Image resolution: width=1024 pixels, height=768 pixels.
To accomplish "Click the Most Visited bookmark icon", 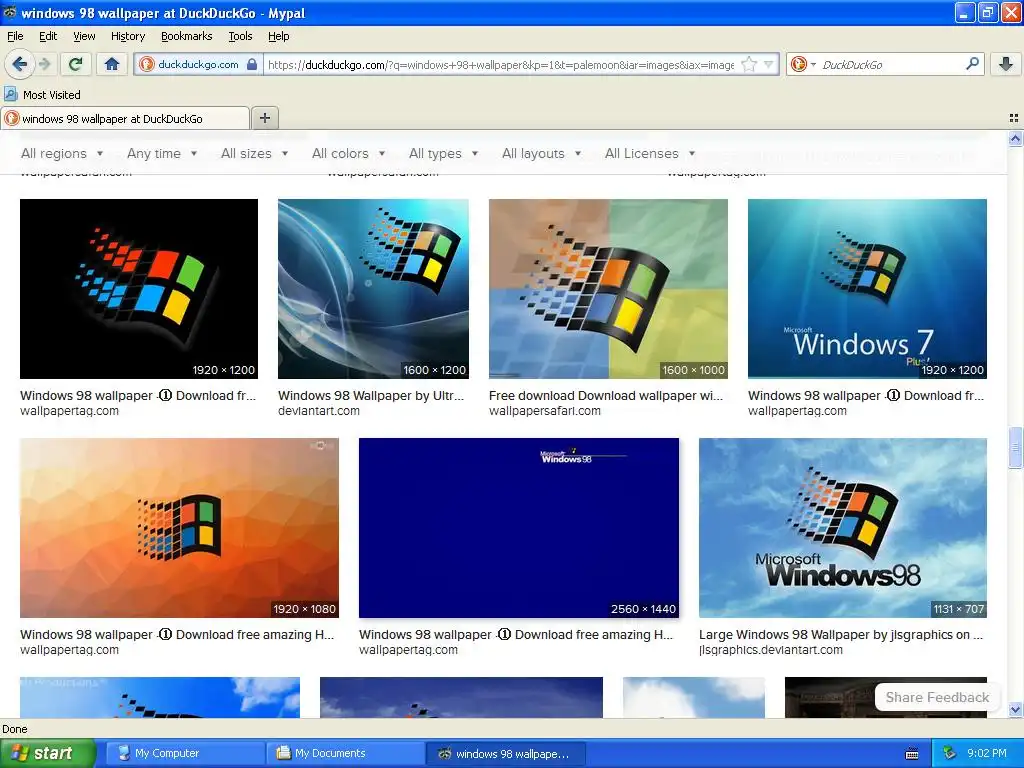I will (x=10, y=94).
